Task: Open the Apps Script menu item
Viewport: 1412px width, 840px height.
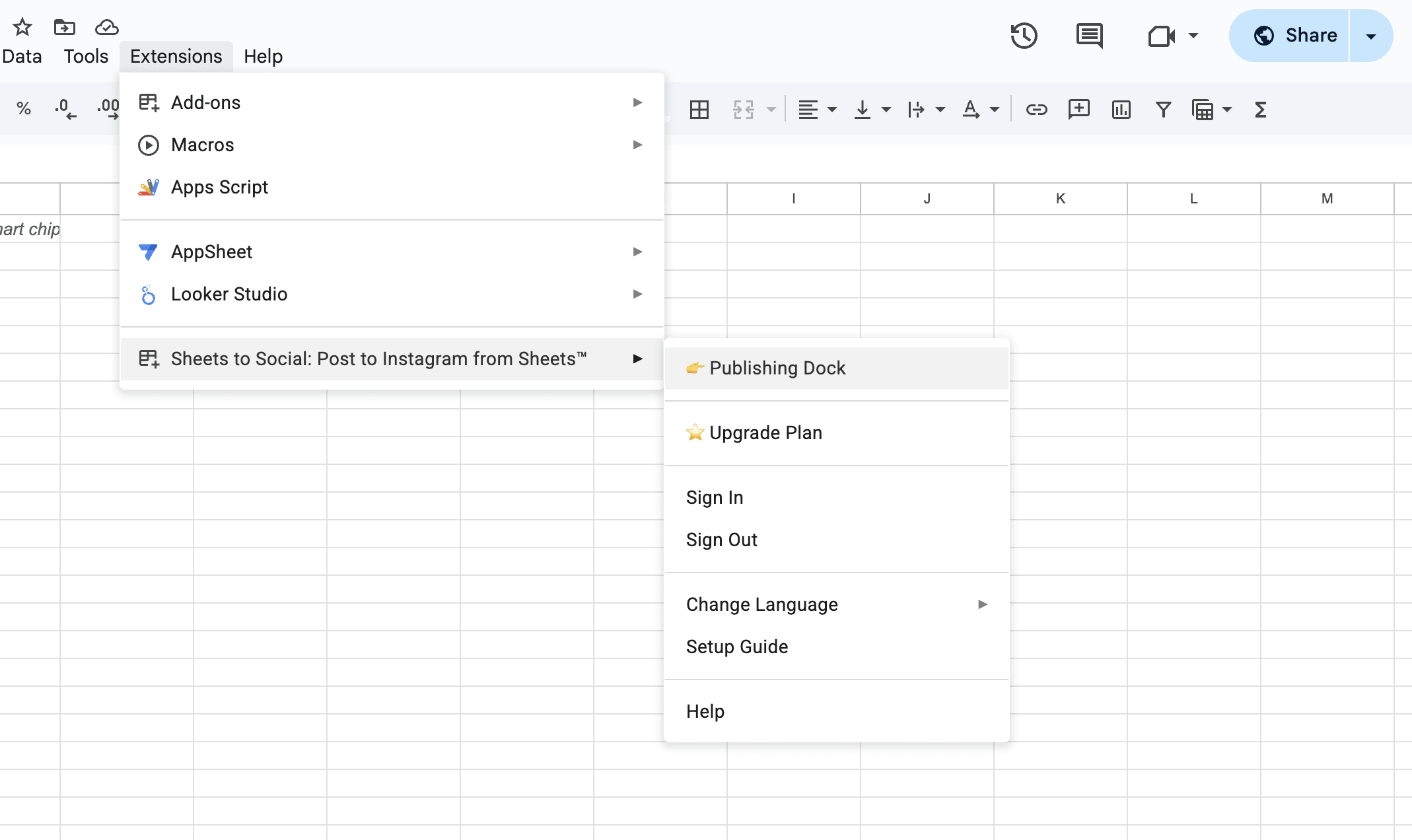Action: pyautogui.click(x=220, y=187)
